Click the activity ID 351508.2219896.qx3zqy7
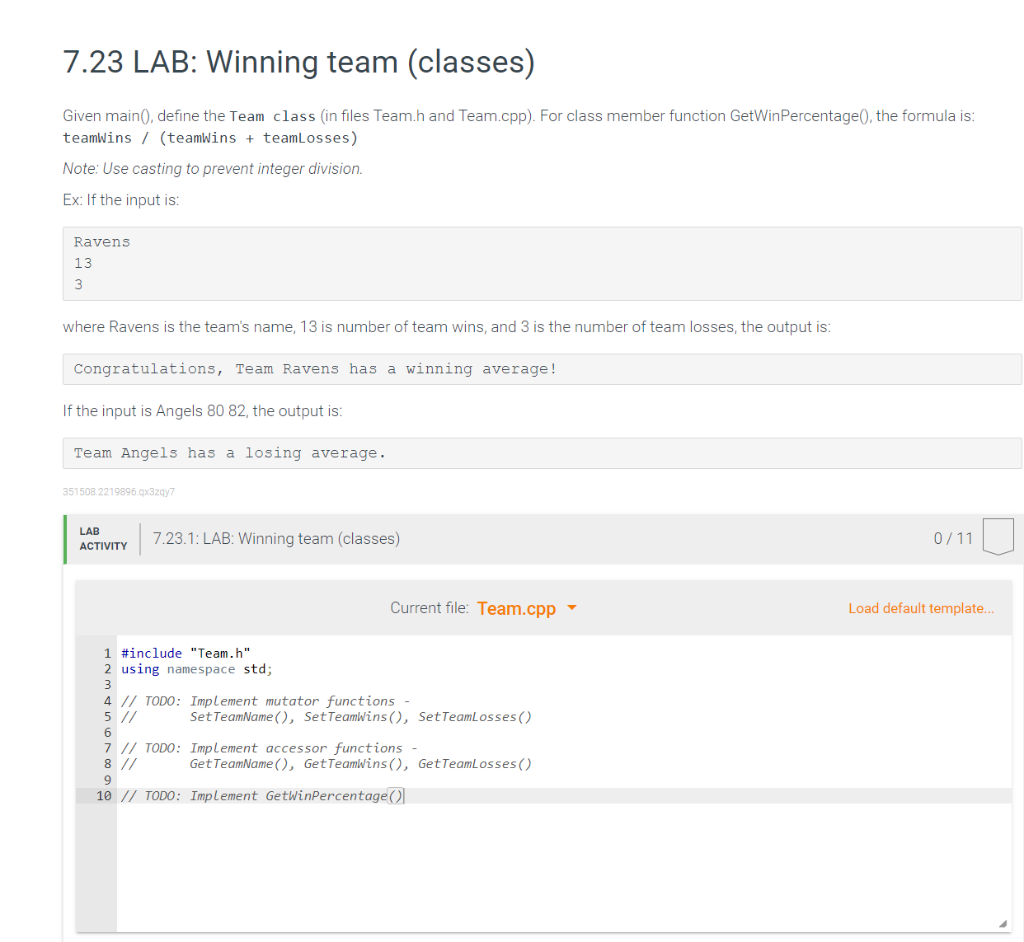Screen dimensions: 1024x942 coord(119,492)
